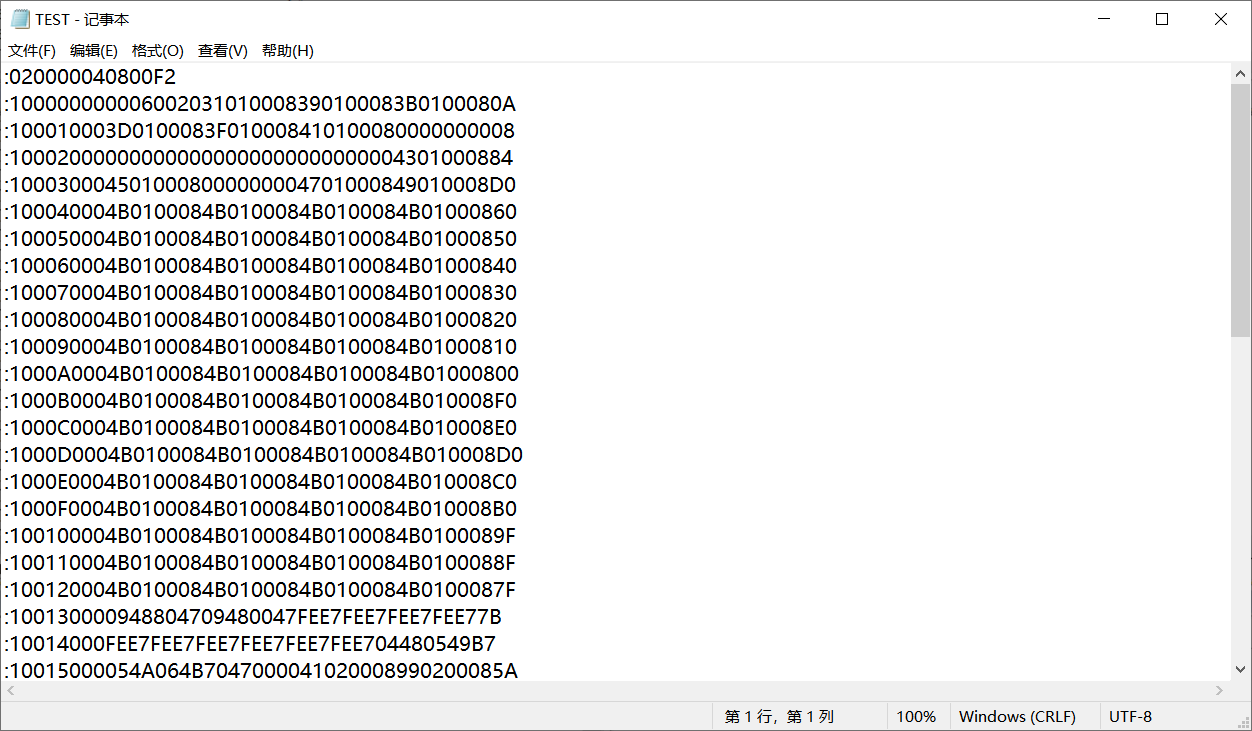The image size is (1252, 731).
Task: Click the vertical scrollbar up arrow
Action: tap(1240, 73)
